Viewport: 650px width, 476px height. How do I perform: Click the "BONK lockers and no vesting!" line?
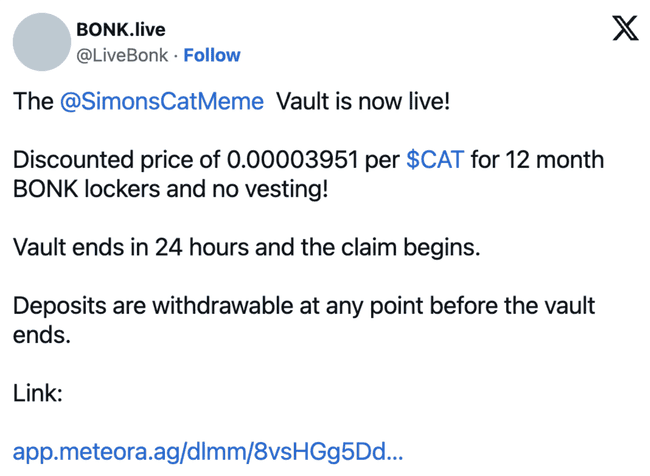coord(170,189)
